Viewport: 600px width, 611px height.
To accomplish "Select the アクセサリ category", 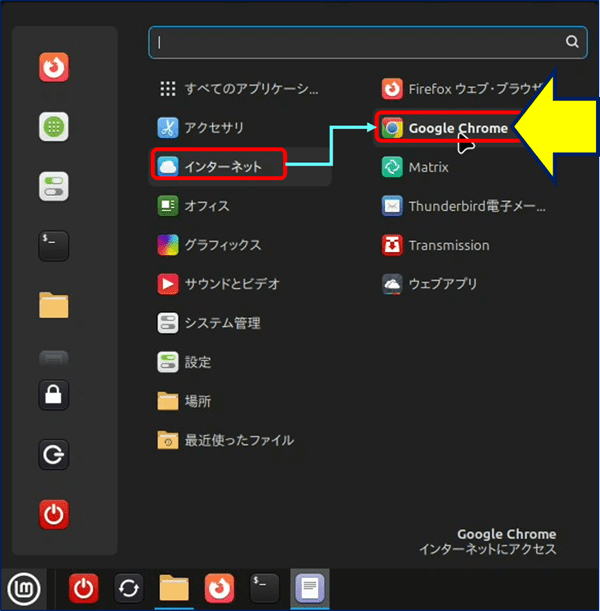I will [240, 128].
